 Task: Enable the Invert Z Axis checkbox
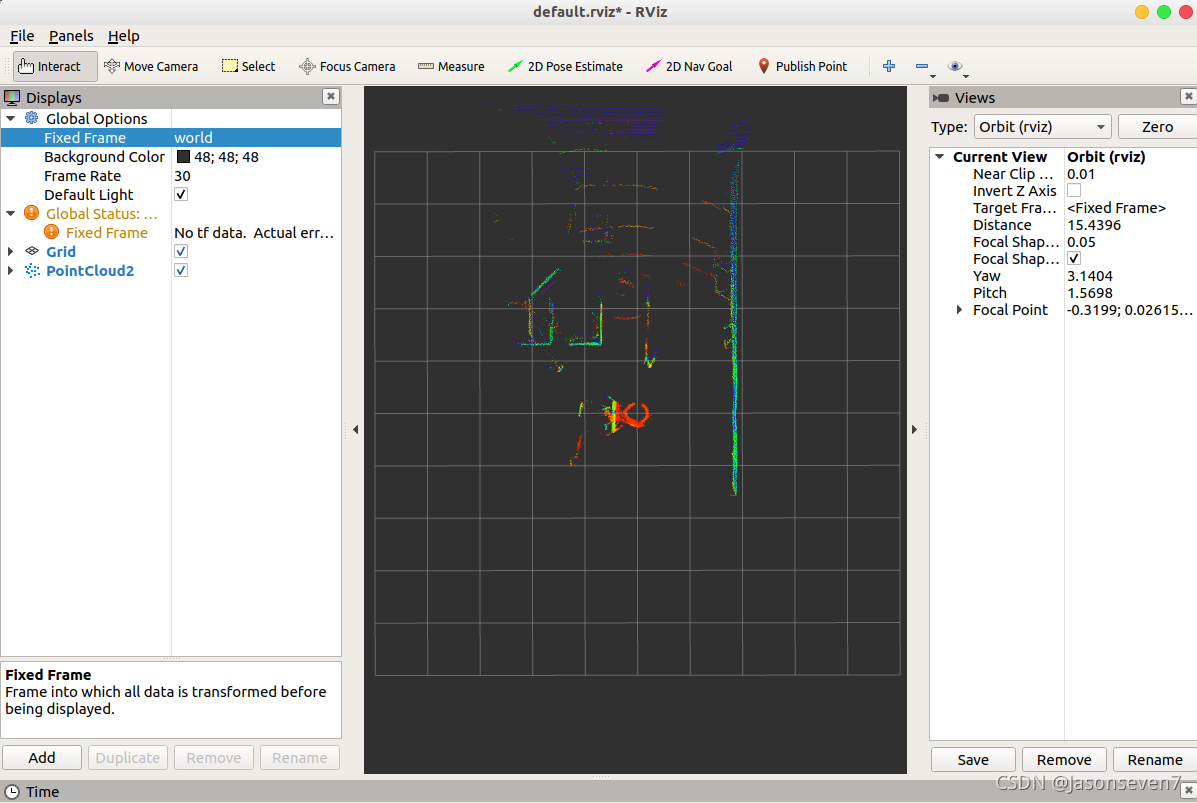click(x=1074, y=190)
